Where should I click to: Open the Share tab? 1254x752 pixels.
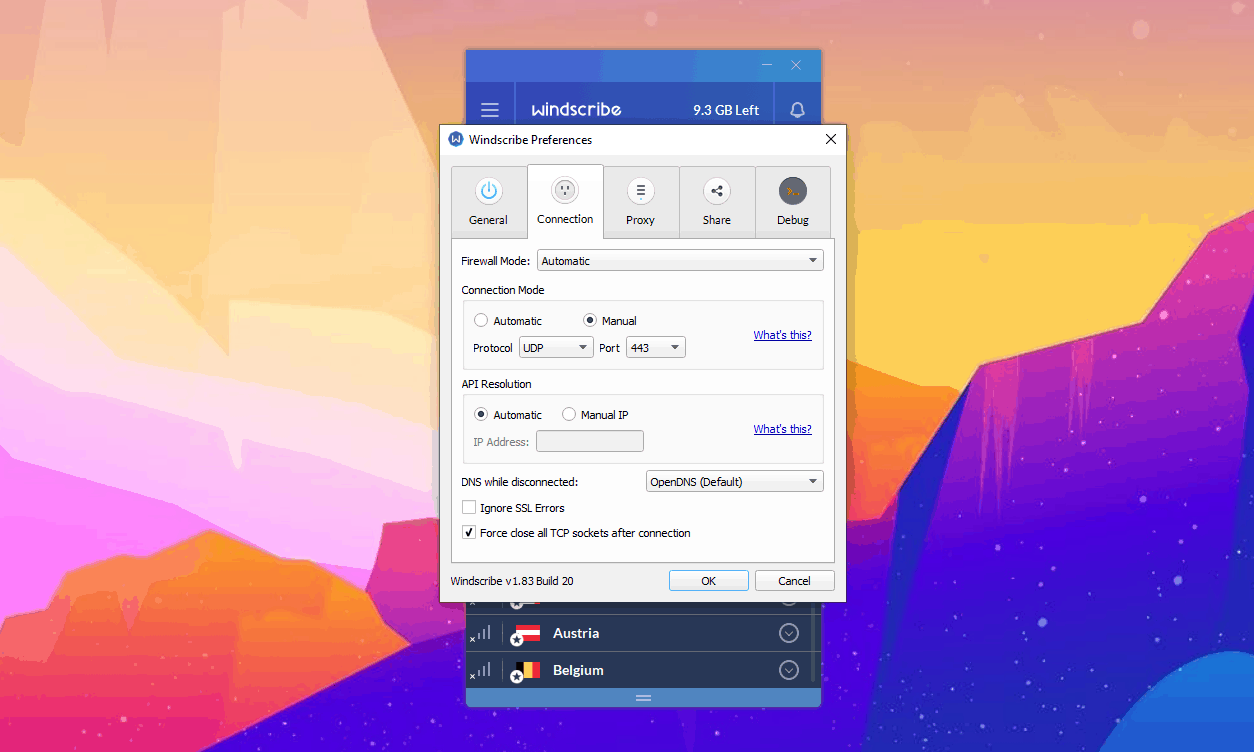(716, 202)
